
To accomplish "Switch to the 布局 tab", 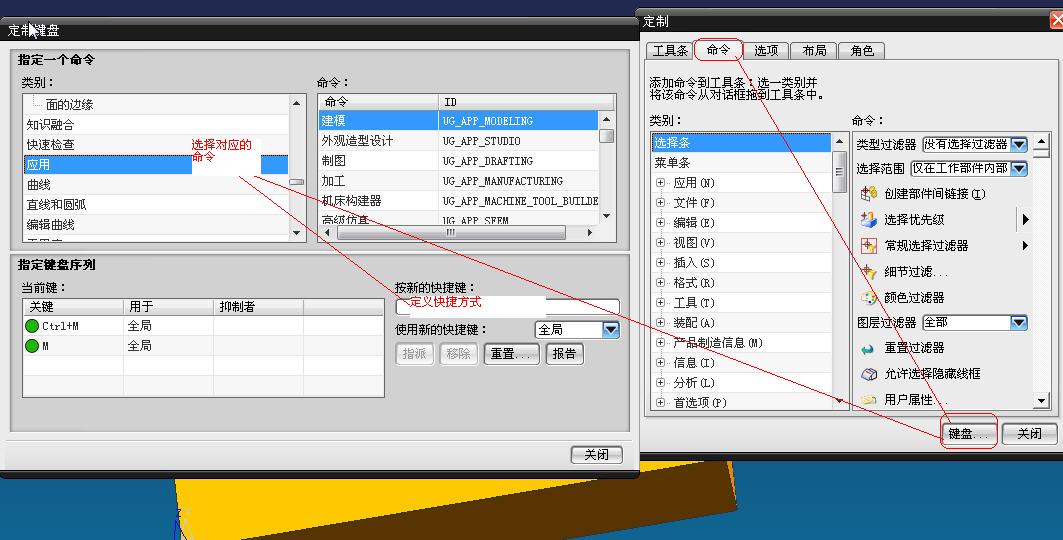I will pos(814,51).
